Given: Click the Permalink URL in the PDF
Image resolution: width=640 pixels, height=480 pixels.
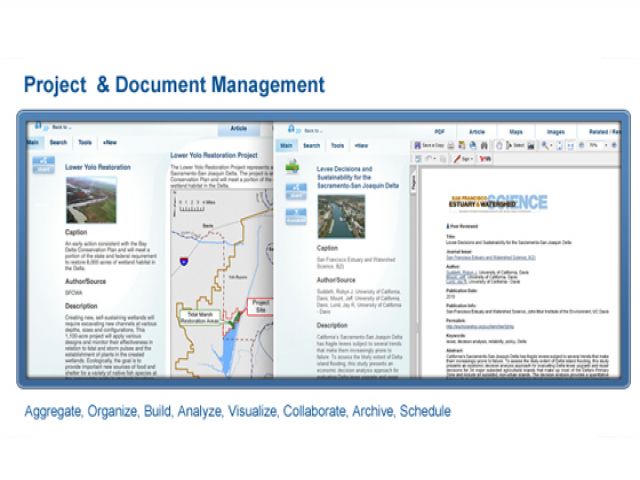Looking at the screenshot, I should coord(480,327).
